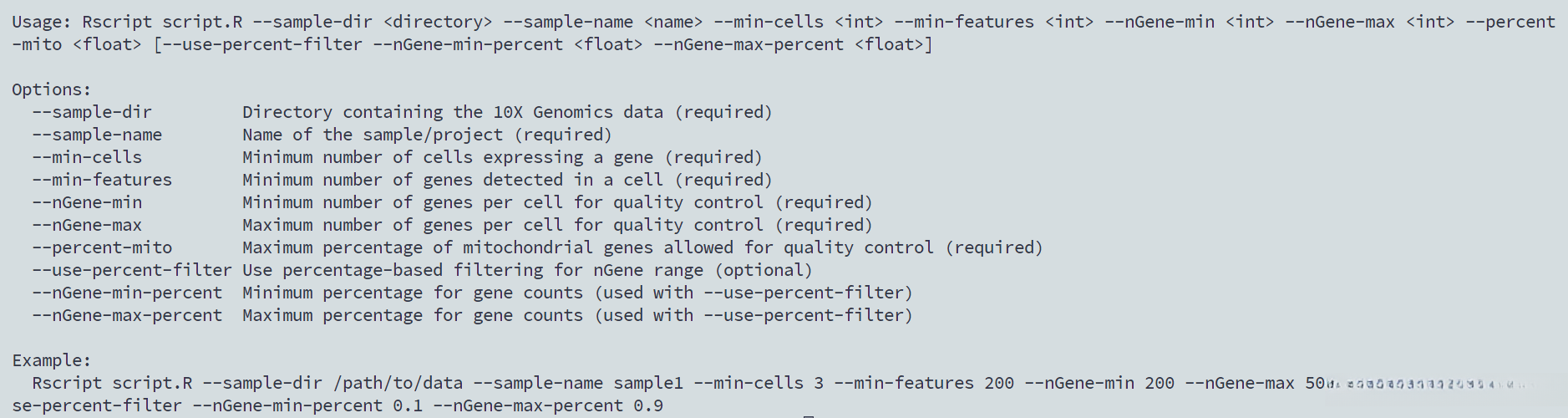Screen dimensions: 1568x418
Task: Click the --nGene-max-percent option in the Options list
Action: tap(127, 315)
